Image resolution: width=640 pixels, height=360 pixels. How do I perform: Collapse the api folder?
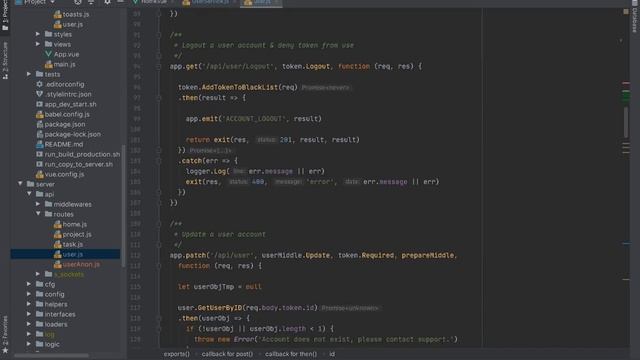[x=29, y=194]
